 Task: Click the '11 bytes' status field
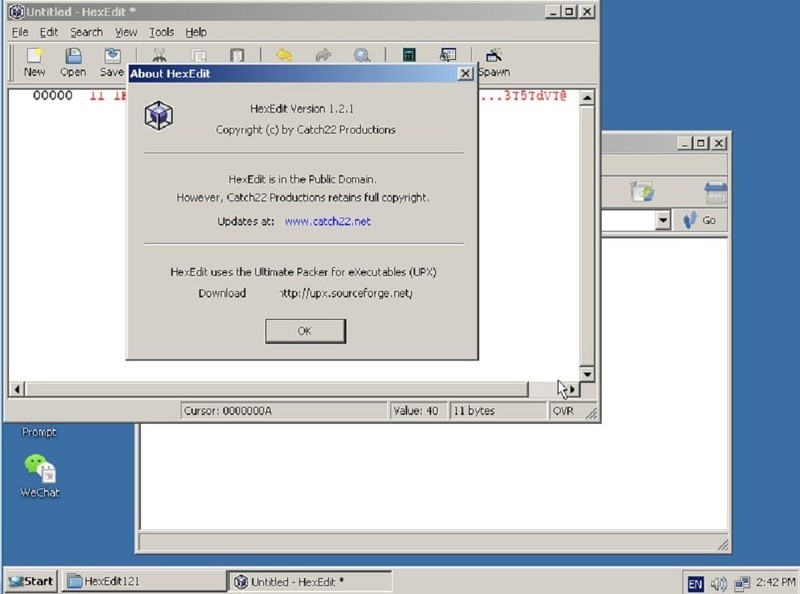[497, 411]
